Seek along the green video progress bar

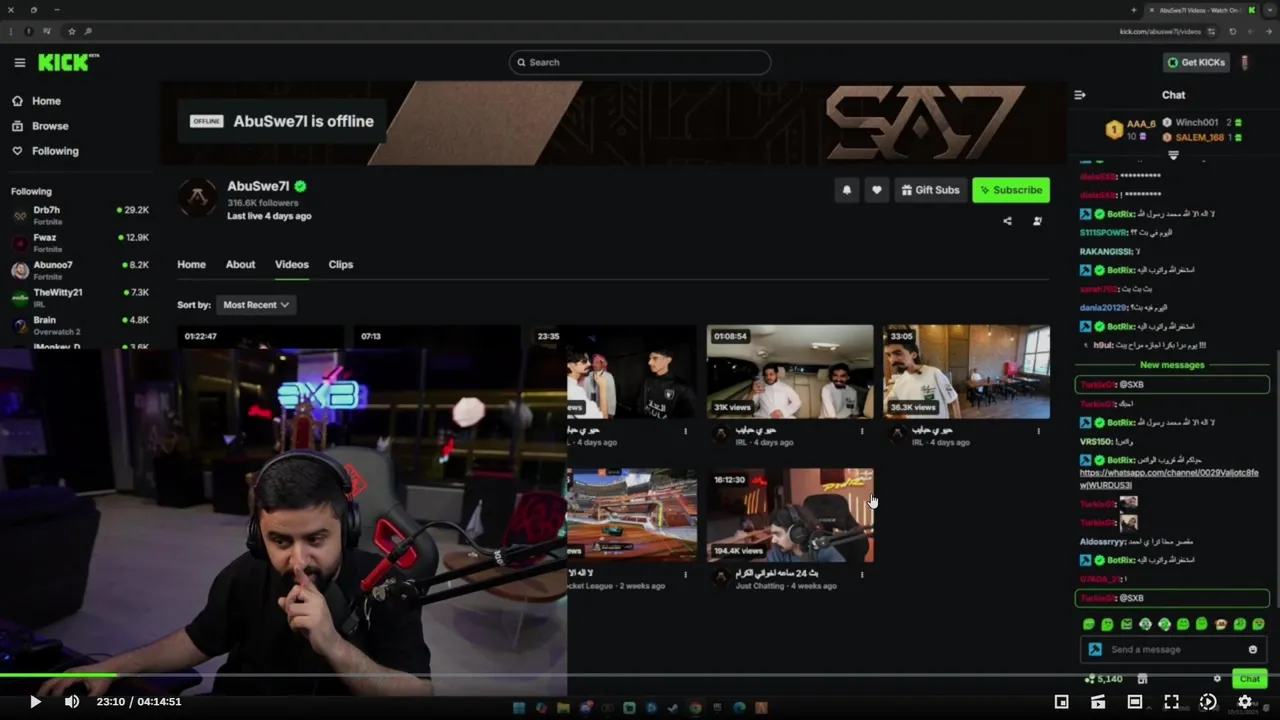(640, 675)
